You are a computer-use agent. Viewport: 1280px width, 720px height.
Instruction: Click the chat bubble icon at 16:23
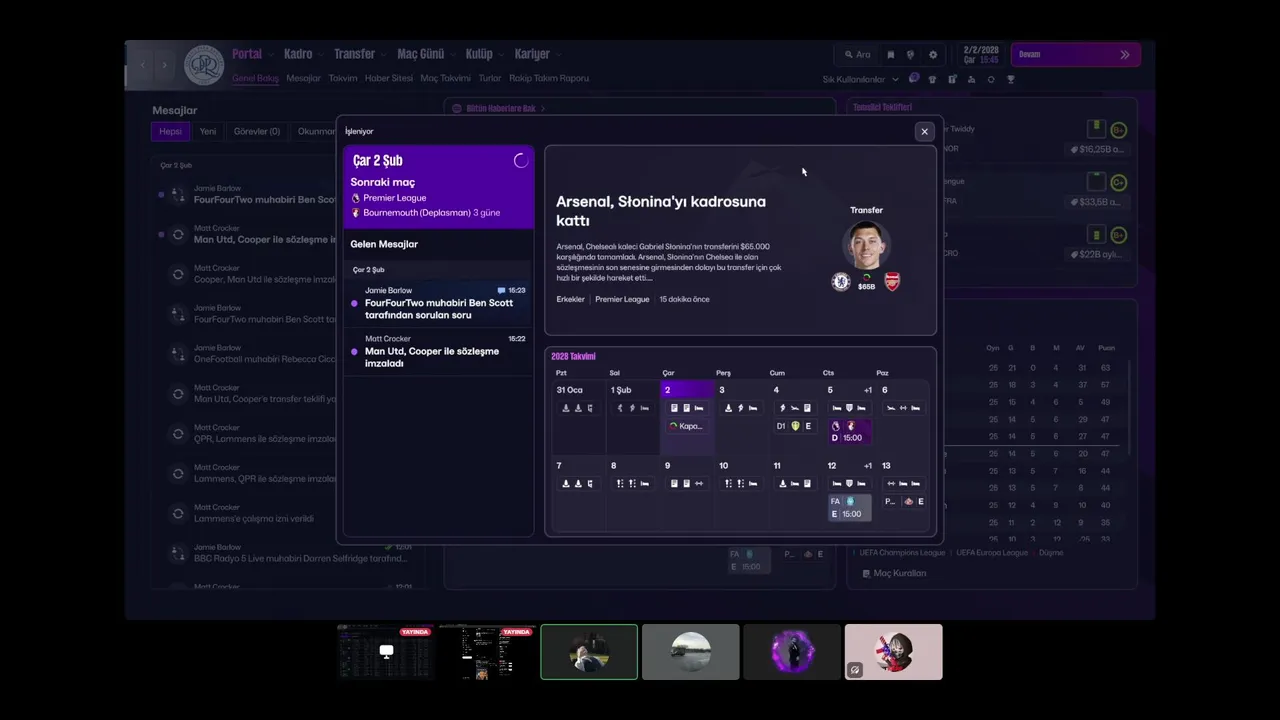pos(501,291)
